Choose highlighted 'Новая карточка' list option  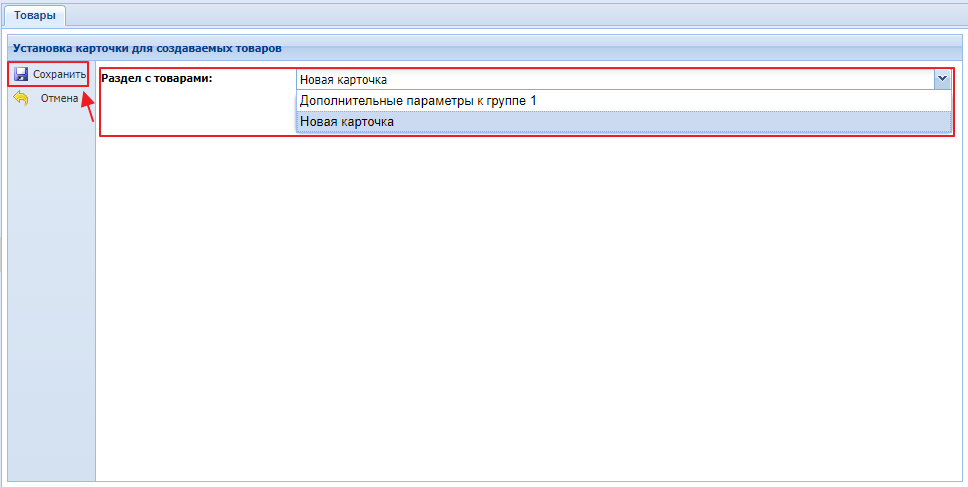[347, 121]
